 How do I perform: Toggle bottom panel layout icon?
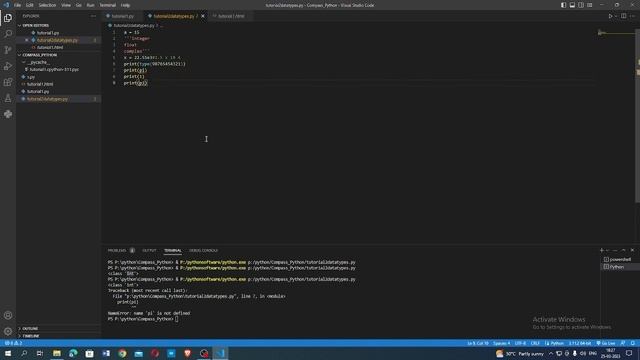click(x=572, y=5)
